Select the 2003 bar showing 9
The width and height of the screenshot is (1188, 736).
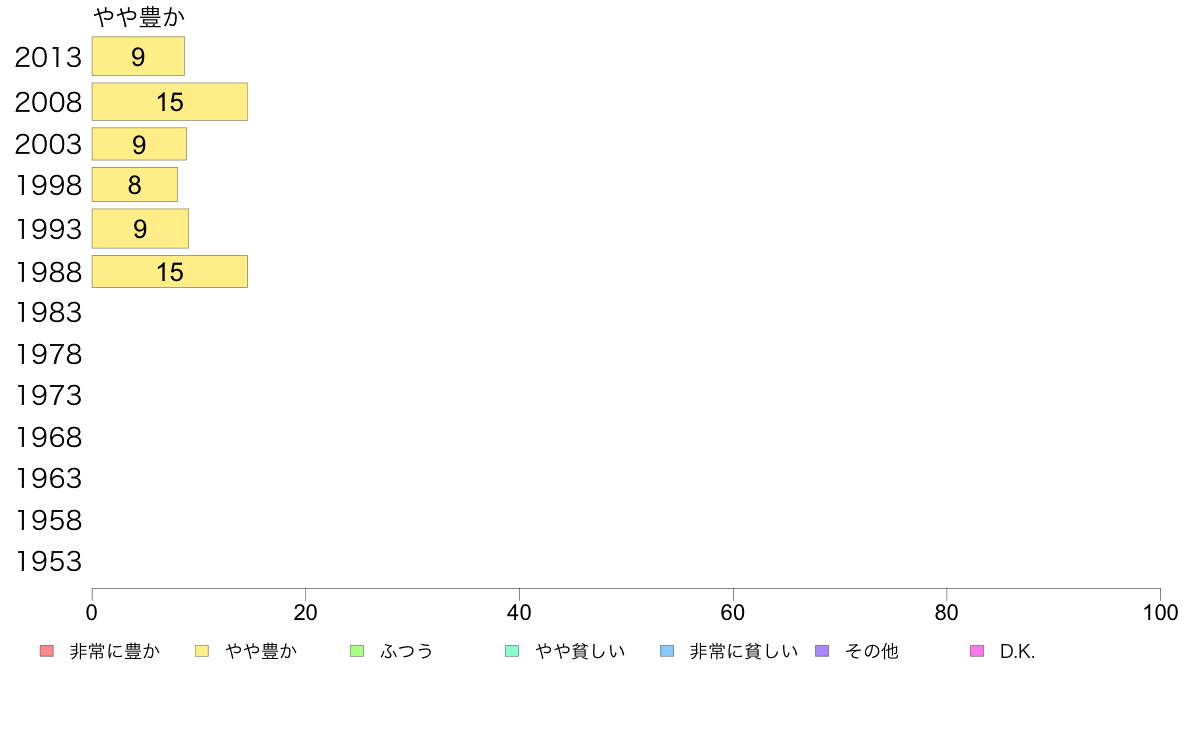coord(139,144)
